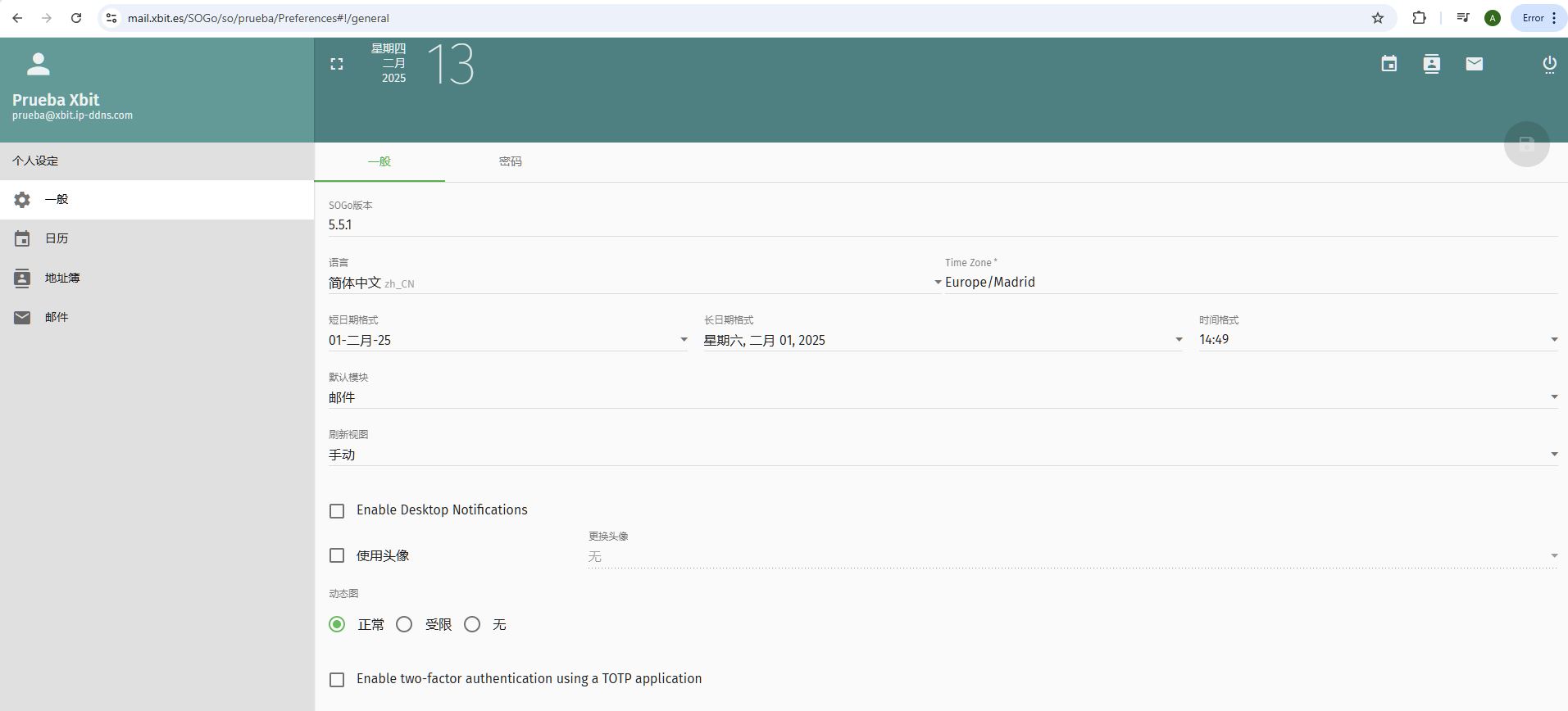Click the 个人设定 sidebar heading

35,161
